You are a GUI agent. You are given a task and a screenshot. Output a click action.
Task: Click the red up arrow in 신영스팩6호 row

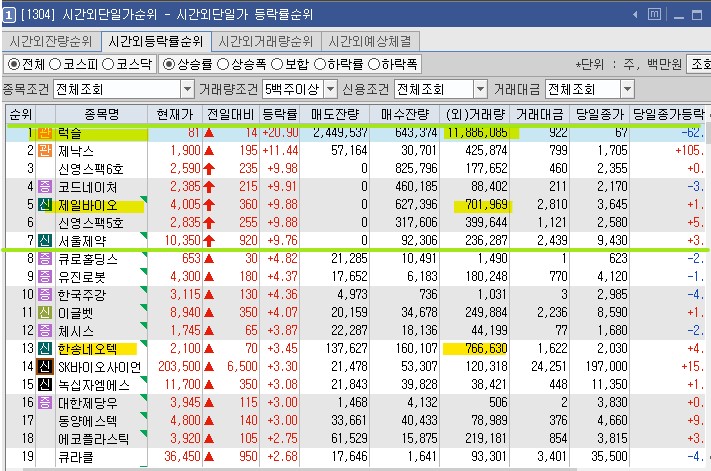pos(209,169)
